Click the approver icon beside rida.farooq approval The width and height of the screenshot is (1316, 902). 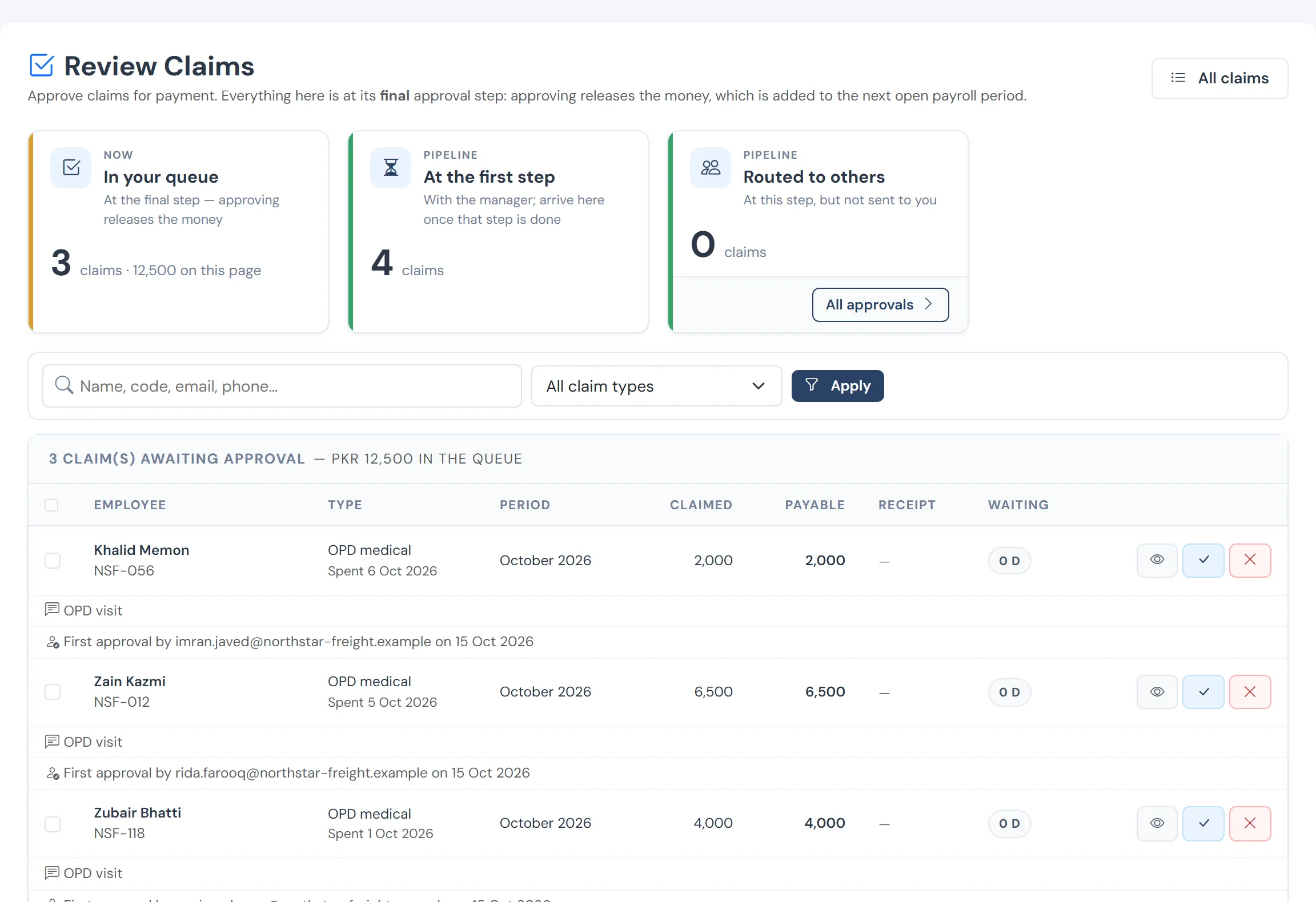tap(53, 774)
